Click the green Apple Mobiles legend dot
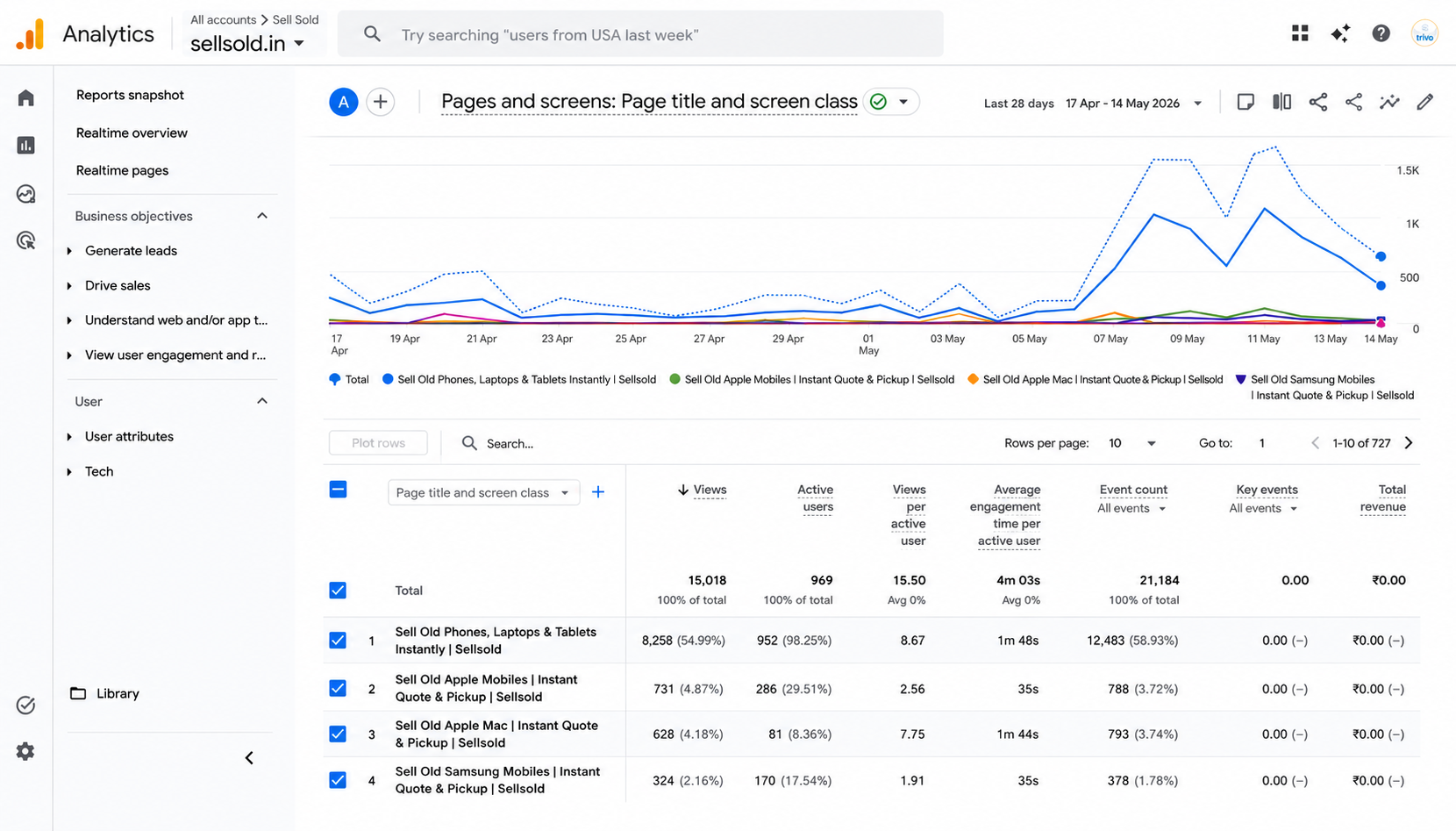Viewport: 1456px width, 831px height. [674, 379]
